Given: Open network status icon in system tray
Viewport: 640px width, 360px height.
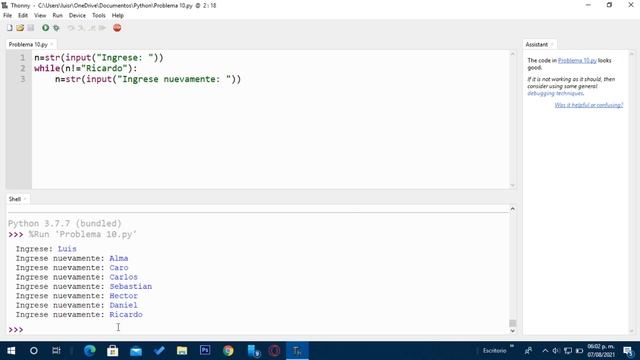Looking at the screenshot, I should [x=568, y=351].
